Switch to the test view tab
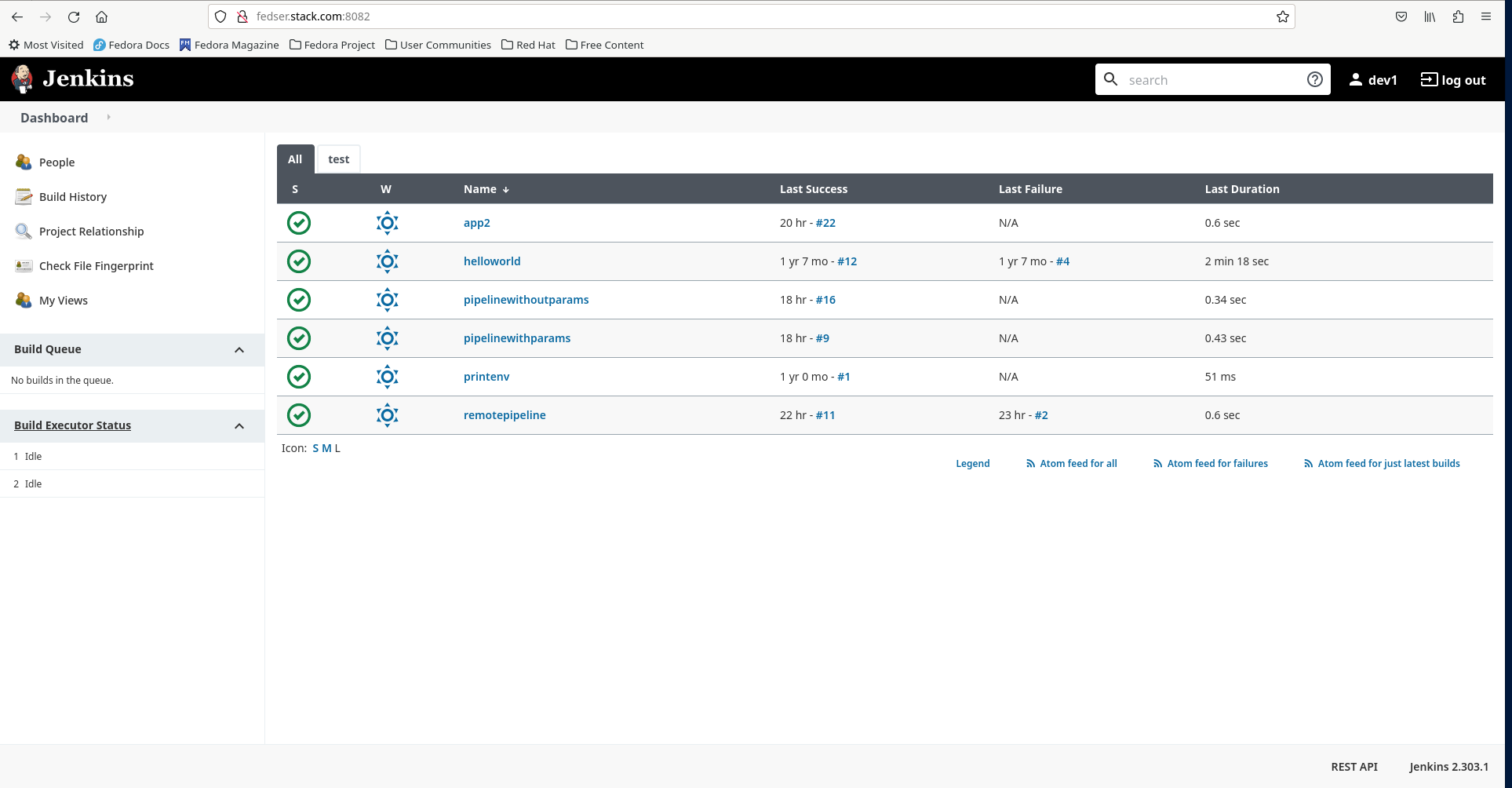1512x788 pixels. pyautogui.click(x=338, y=159)
